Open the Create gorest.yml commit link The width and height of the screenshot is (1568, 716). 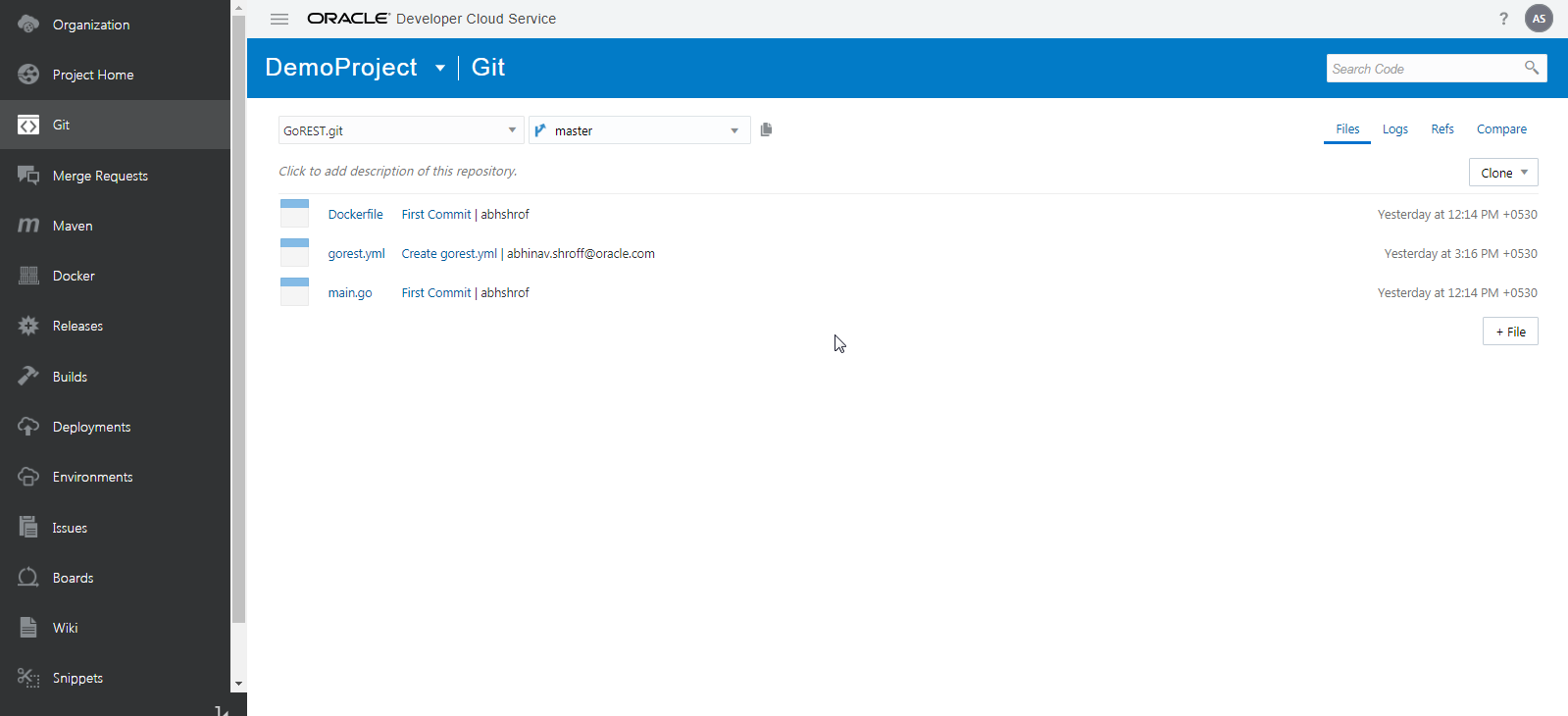pos(449,253)
